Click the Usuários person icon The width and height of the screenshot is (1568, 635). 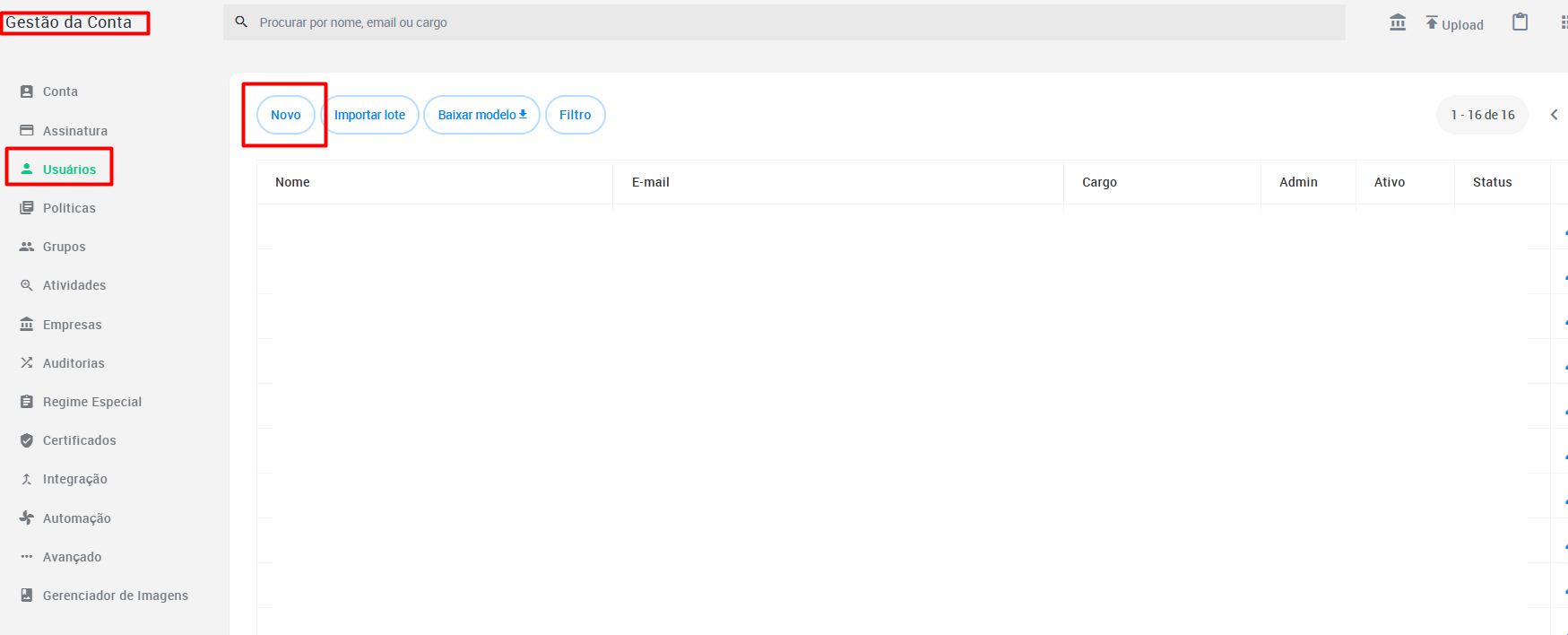click(27, 169)
